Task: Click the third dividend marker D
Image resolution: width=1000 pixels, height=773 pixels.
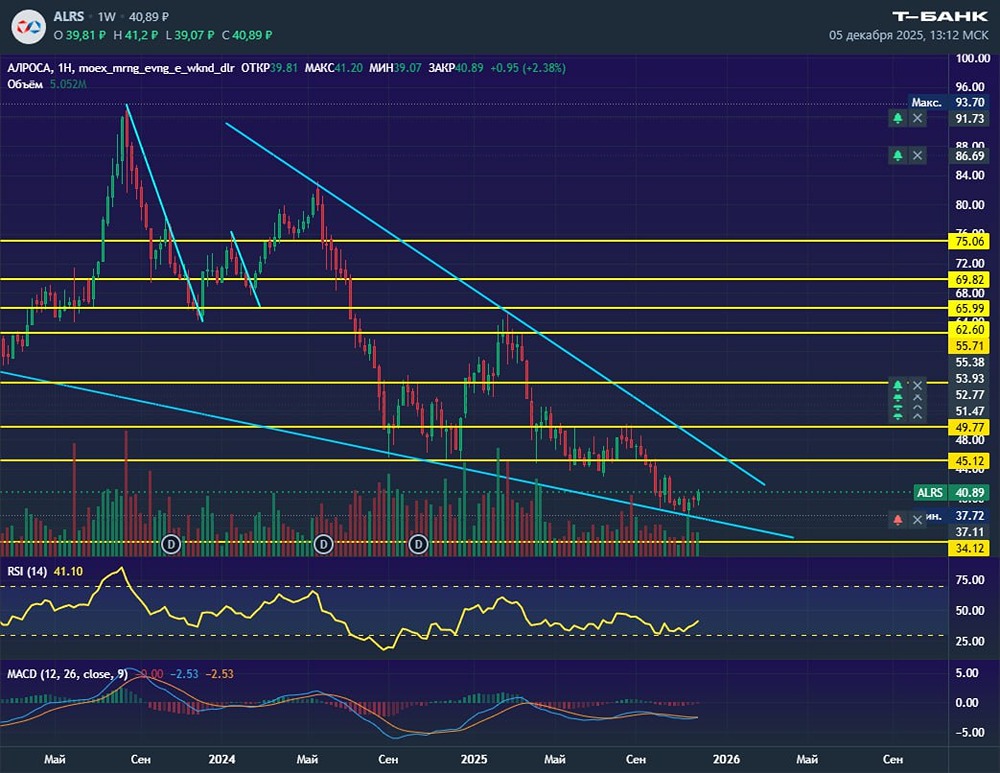Action: coord(419,543)
